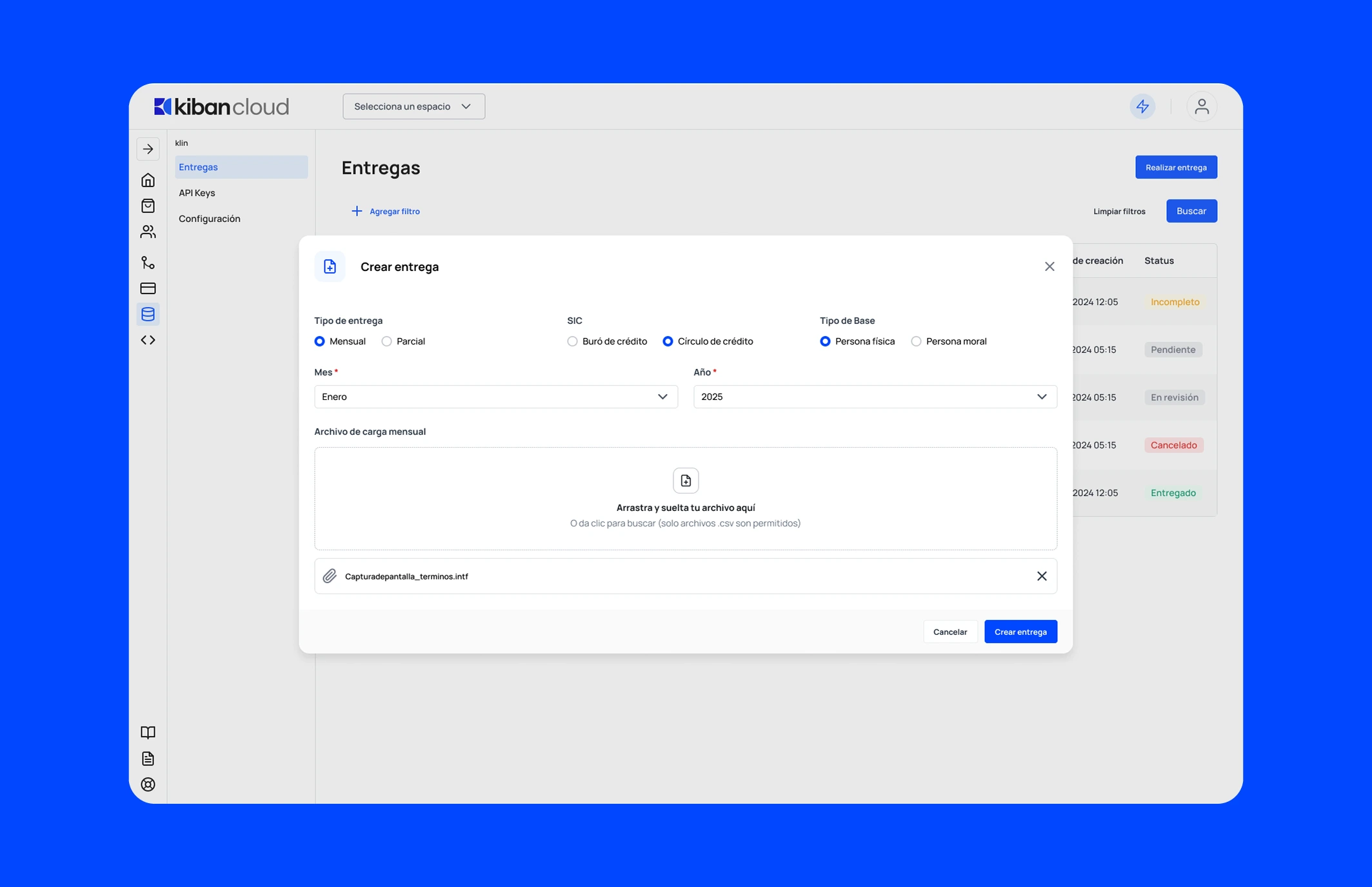Expand sidebar with the arrow icon
Image resolution: width=1372 pixels, height=887 pixels.
tap(148, 149)
